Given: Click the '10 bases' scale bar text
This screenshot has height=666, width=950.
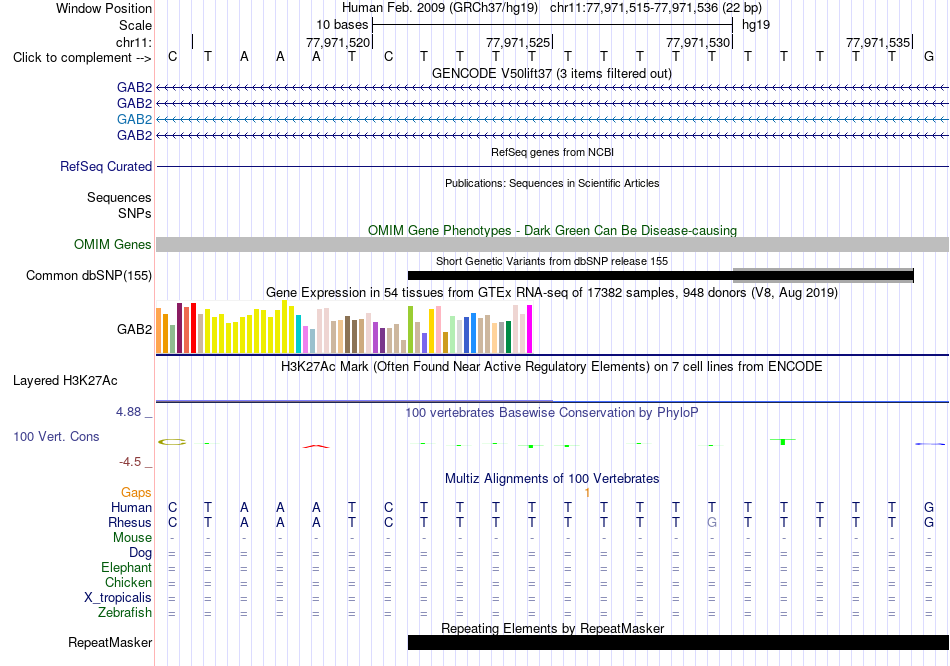Looking at the screenshot, I should [342, 25].
